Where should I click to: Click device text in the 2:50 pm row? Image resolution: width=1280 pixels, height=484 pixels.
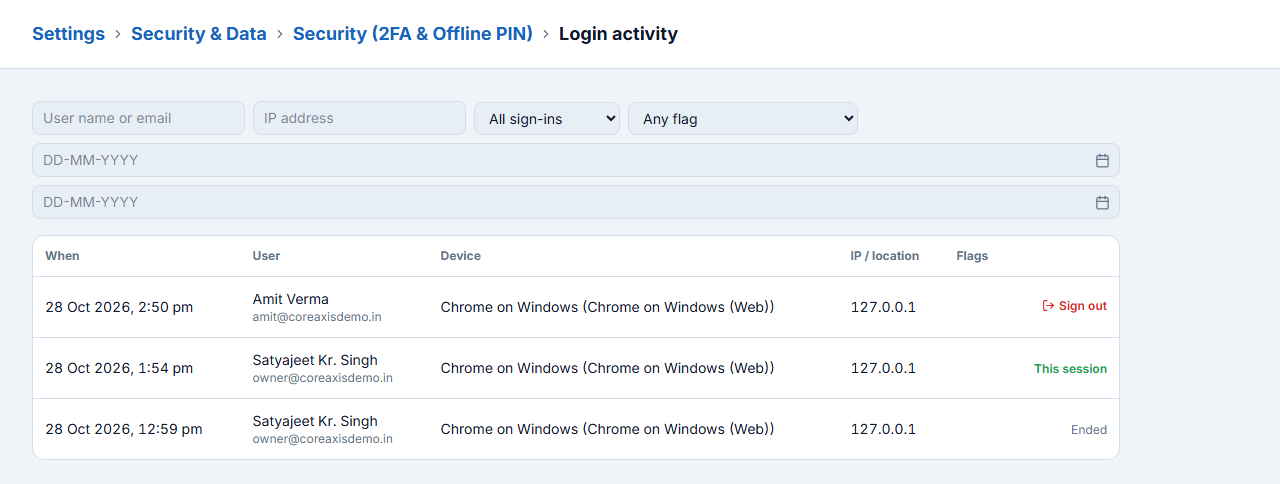(607, 307)
